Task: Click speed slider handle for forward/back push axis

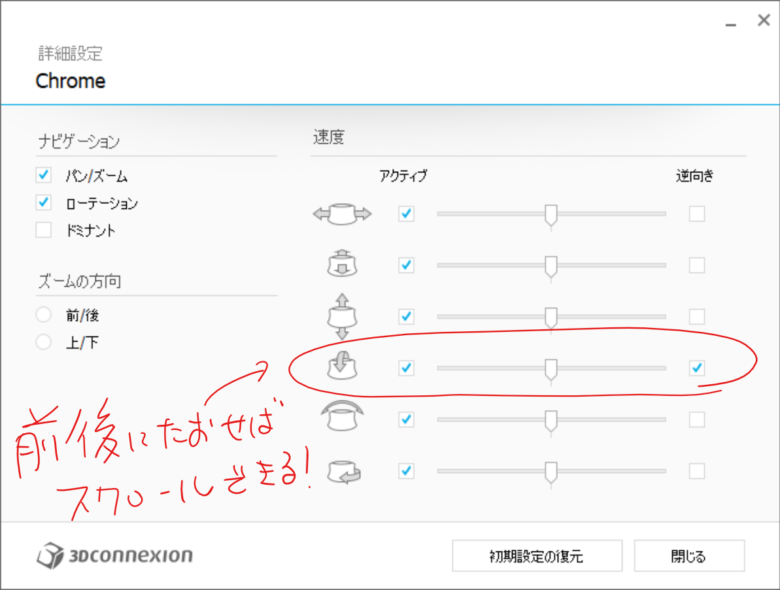Action: pyautogui.click(x=551, y=267)
